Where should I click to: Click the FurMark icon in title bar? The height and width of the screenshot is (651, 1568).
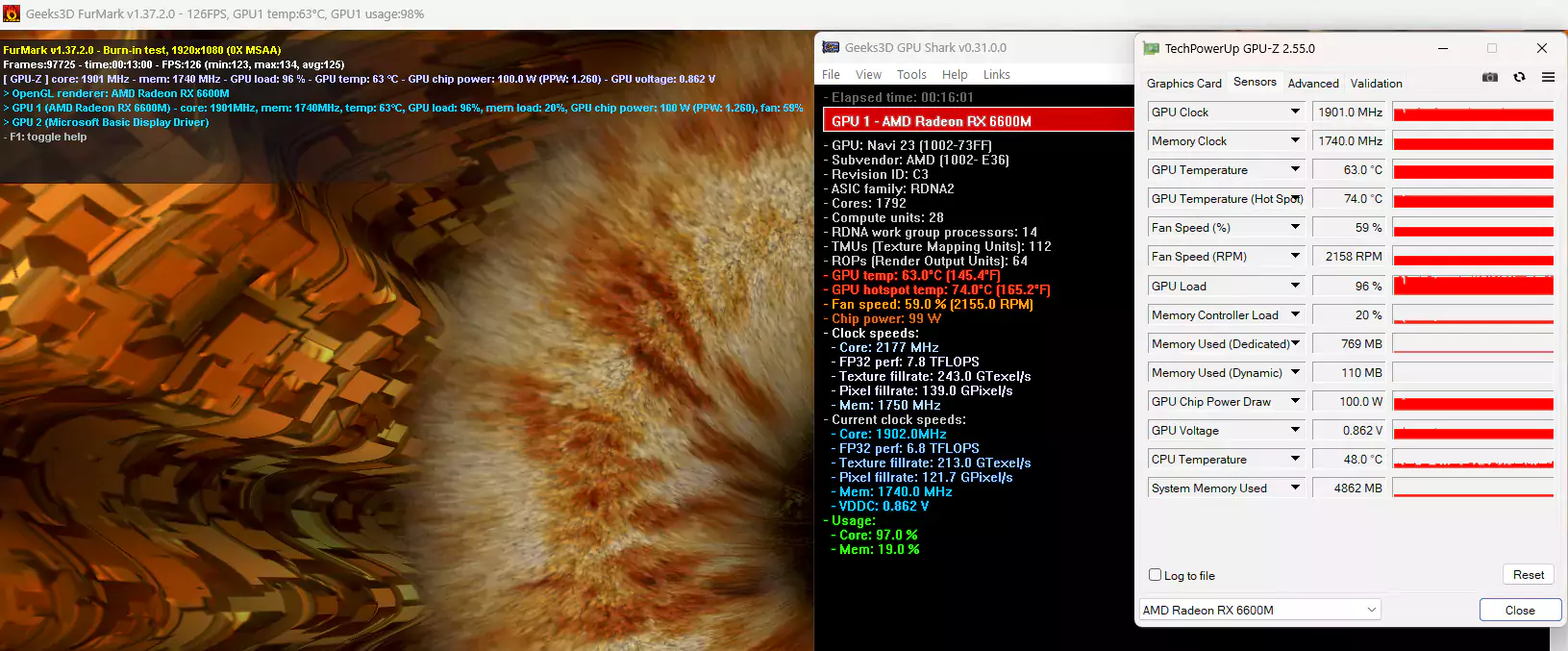click(12, 13)
